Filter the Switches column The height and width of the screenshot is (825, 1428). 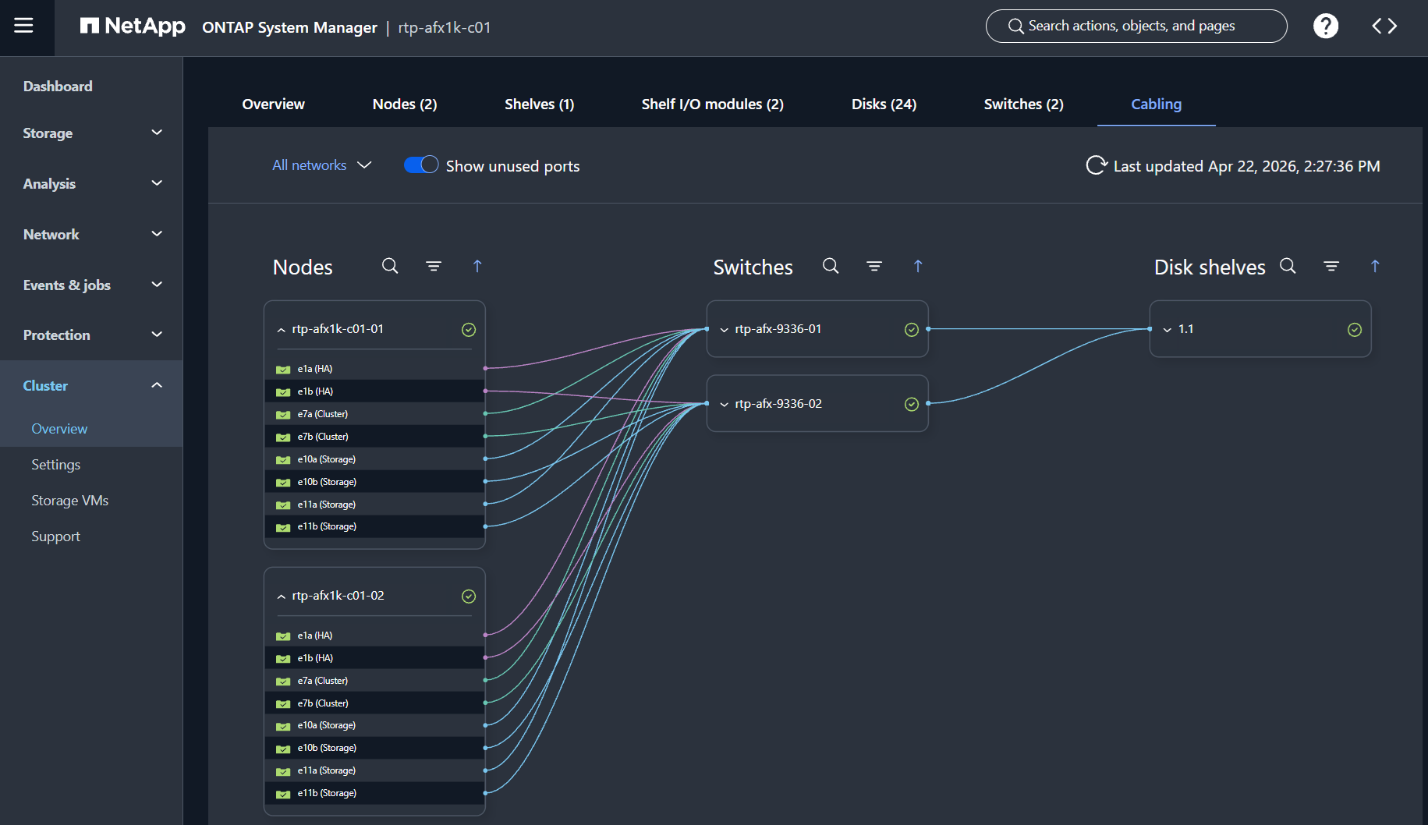(x=874, y=266)
